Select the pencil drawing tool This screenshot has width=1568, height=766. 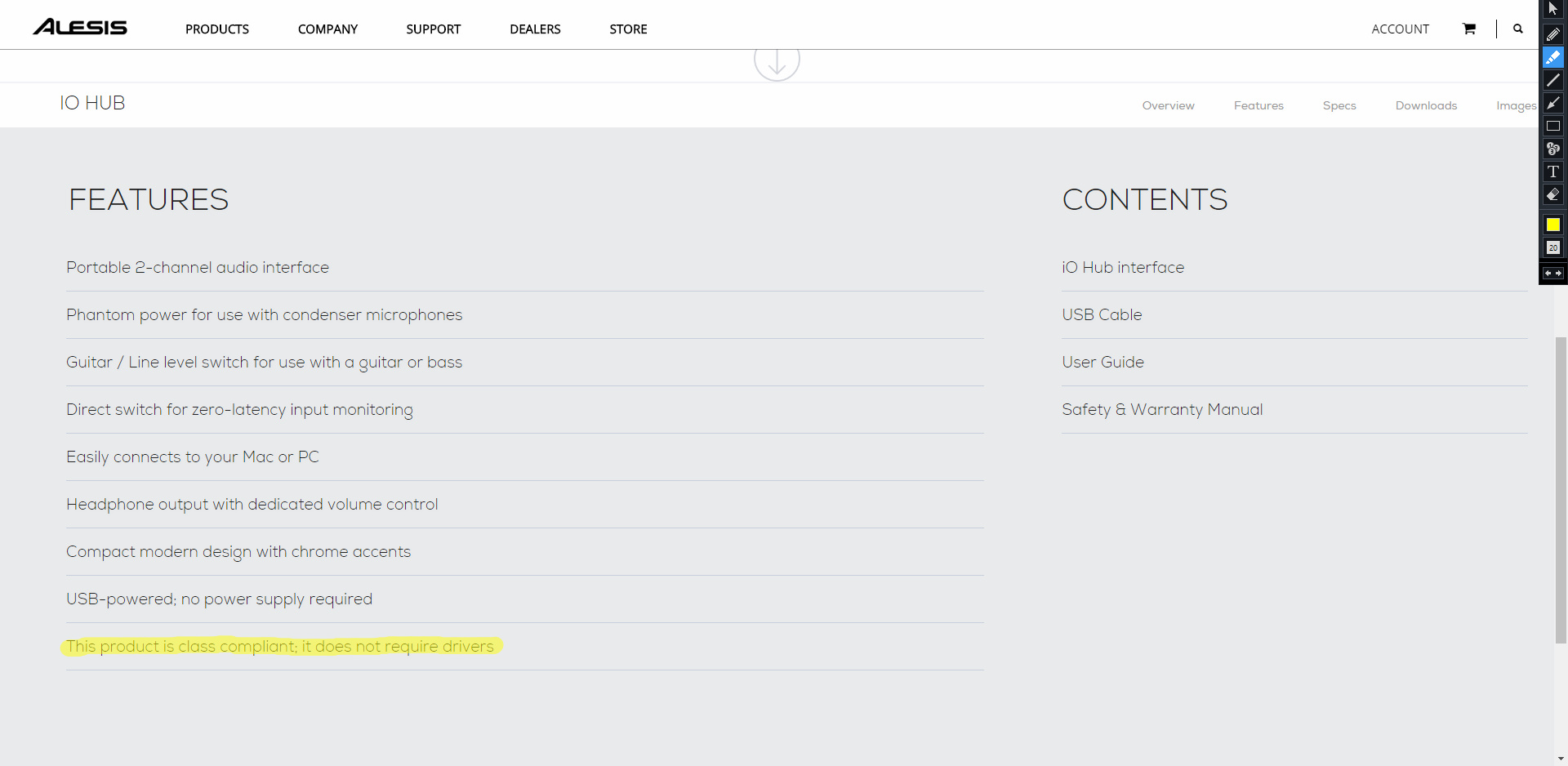1553,34
